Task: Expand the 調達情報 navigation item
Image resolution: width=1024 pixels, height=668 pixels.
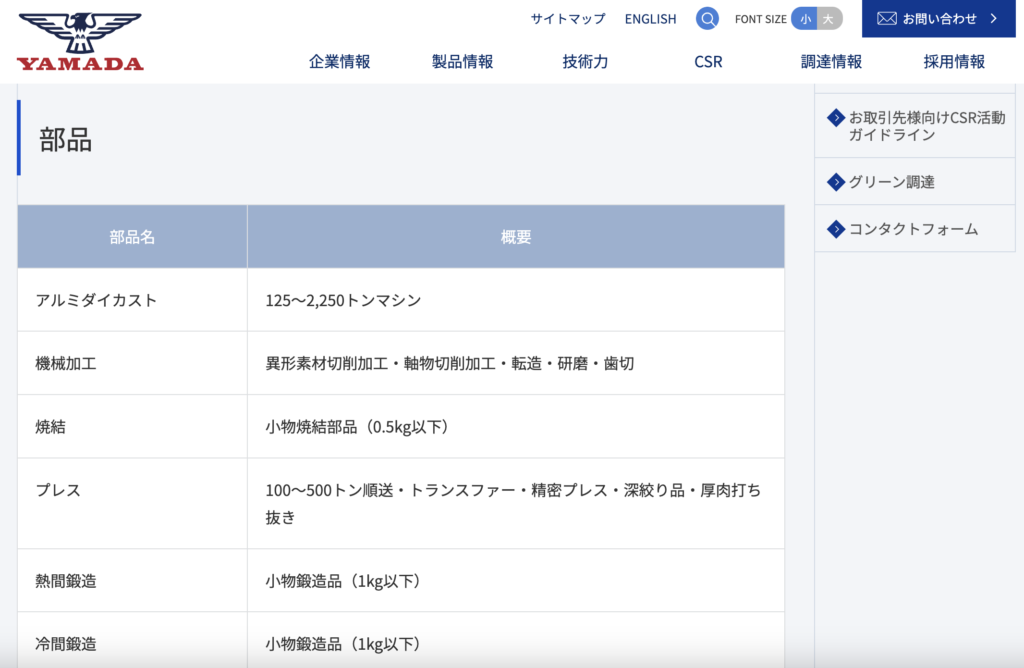Action: 831,62
